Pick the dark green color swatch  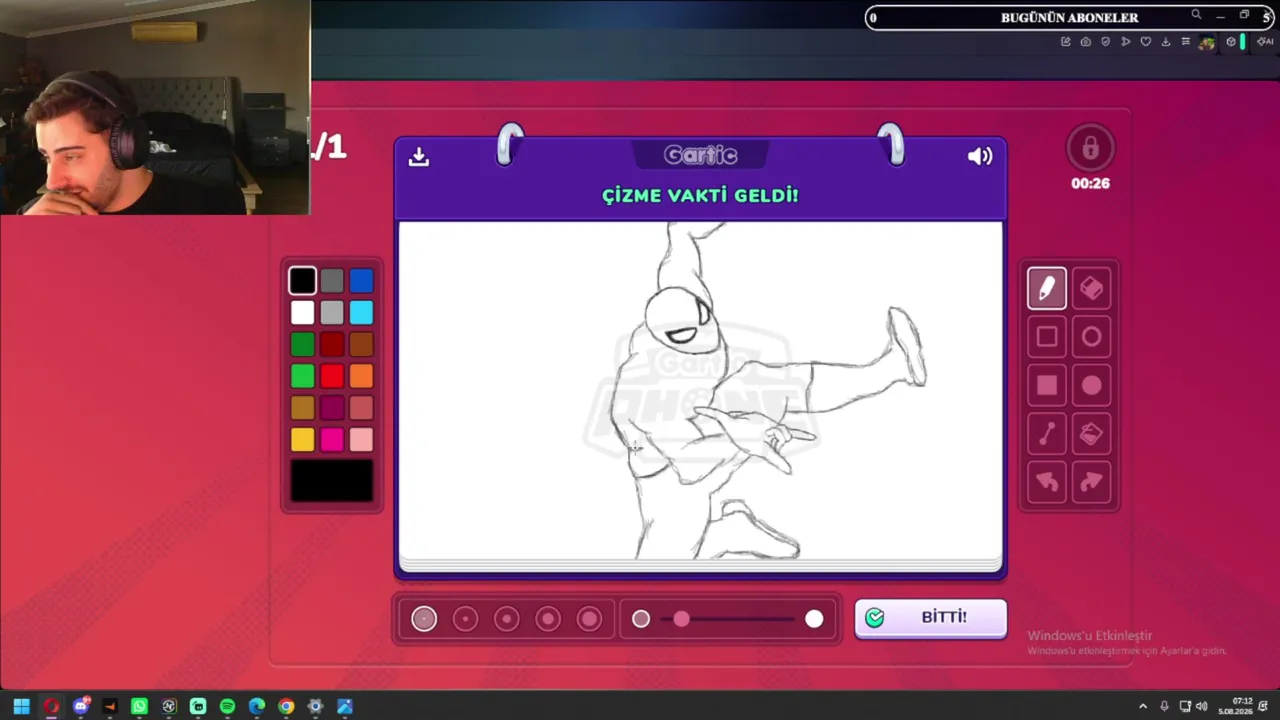click(302, 345)
